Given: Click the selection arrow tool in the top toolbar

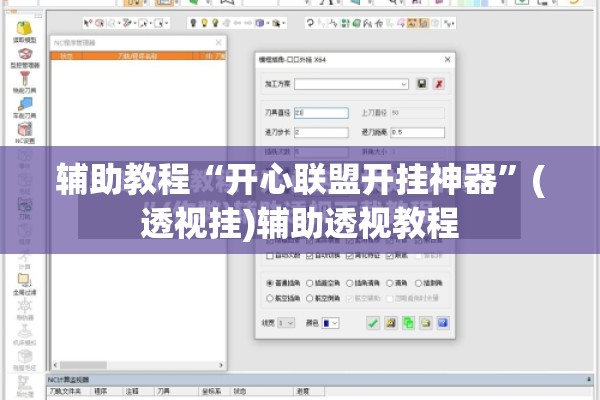Looking at the screenshot, I should click(x=88, y=23).
